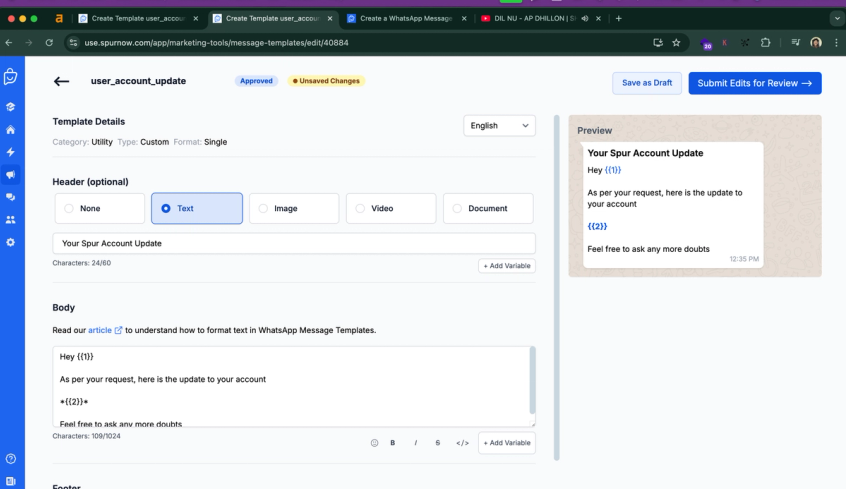The height and width of the screenshot is (489, 846).
Task: Click the Spur logo icon in sidebar
Action: click(11, 77)
